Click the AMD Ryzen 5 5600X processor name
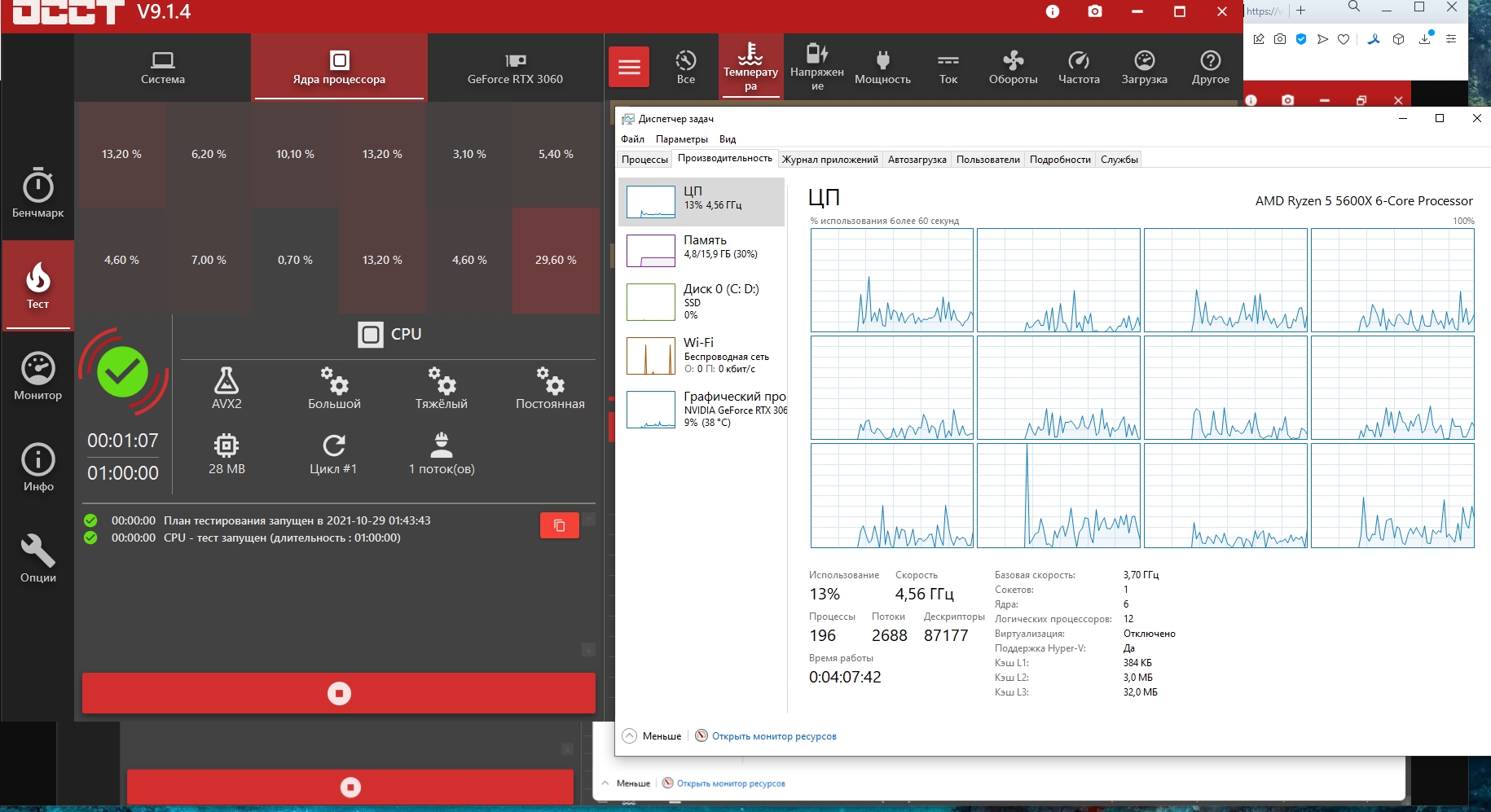The width and height of the screenshot is (1491, 812). click(1364, 201)
